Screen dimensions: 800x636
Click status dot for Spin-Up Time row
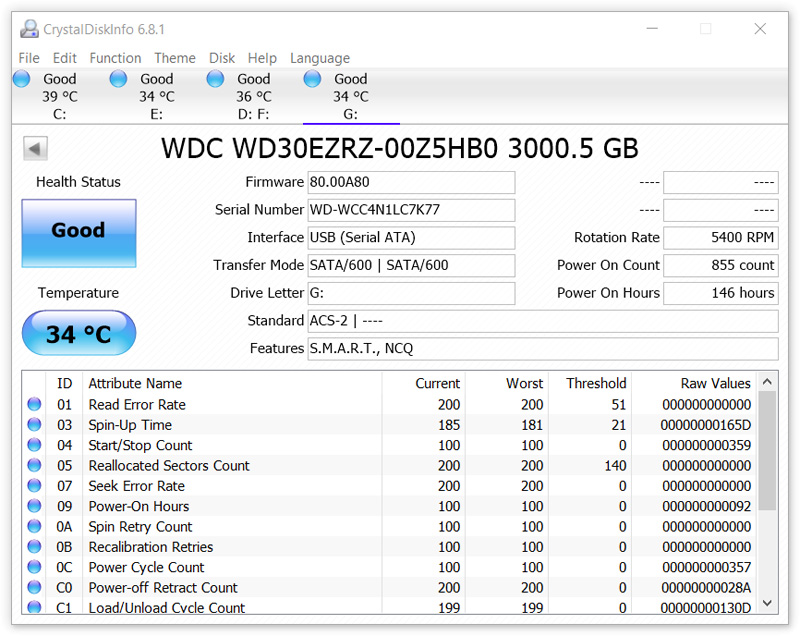[34, 424]
